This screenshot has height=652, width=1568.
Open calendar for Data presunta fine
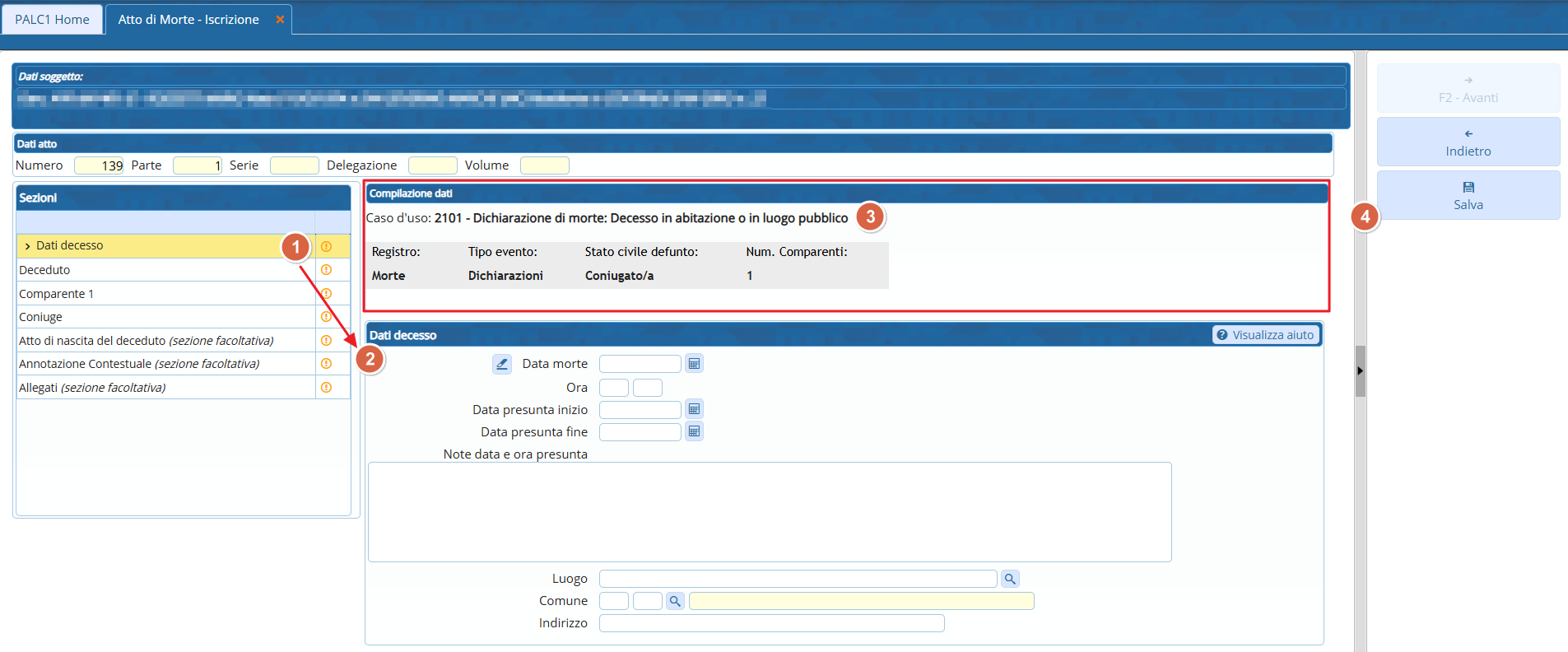click(x=694, y=431)
